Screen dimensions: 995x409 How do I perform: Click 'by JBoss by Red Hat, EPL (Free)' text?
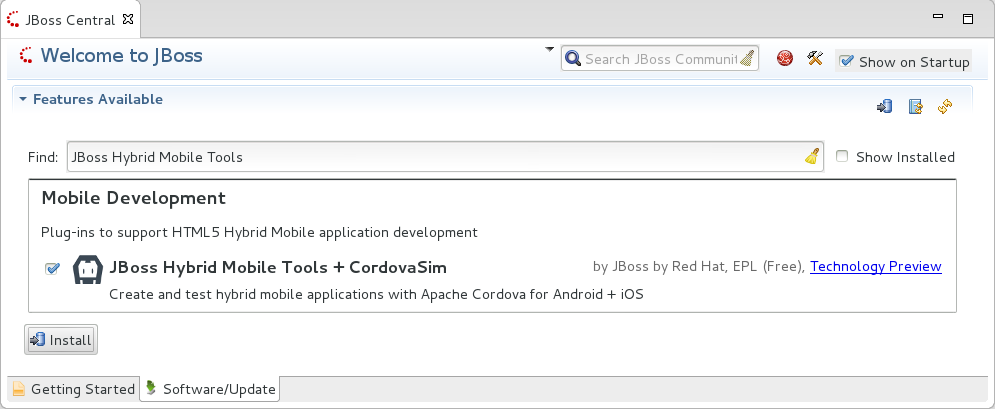tap(699, 266)
